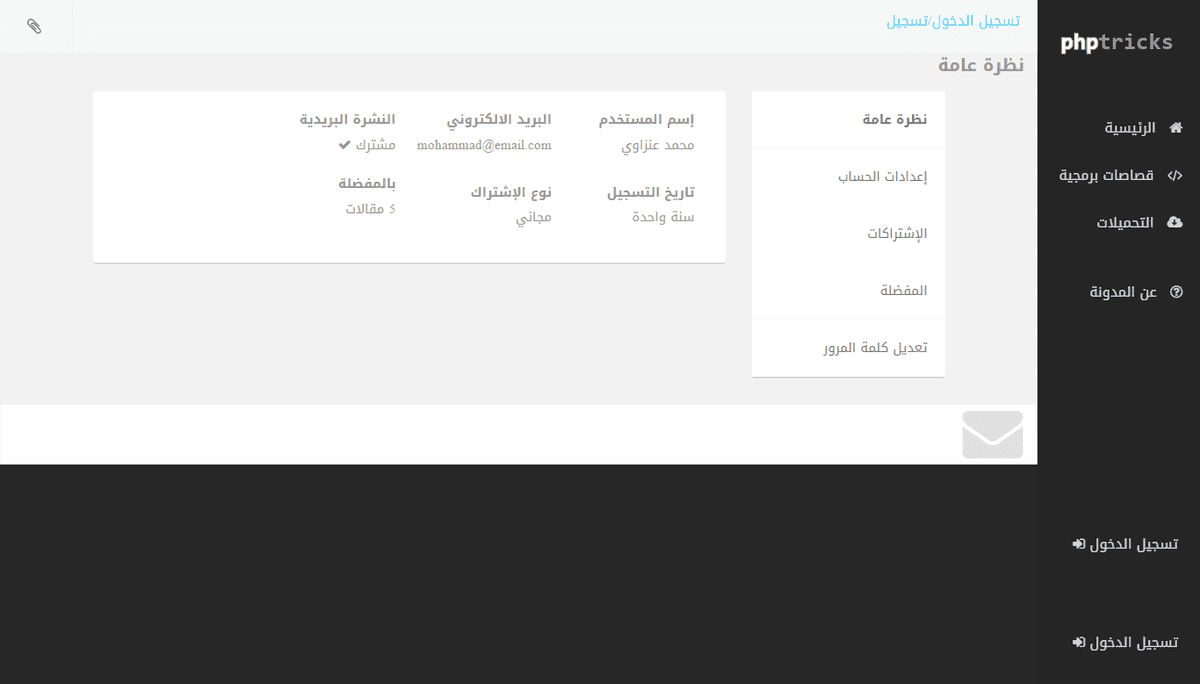Select the نظرة عامة account tab
The width and height of the screenshot is (1200, 684).
(848, 119)
